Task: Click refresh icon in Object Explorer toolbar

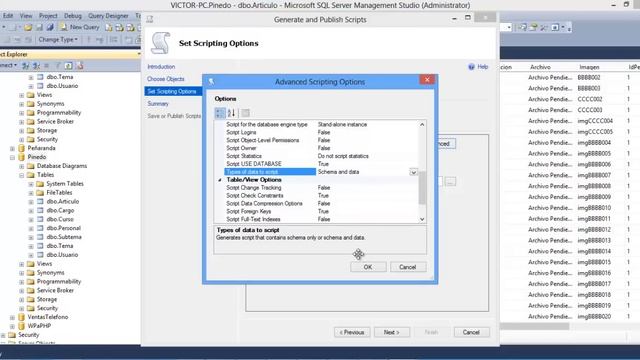Action: pyautogui.click(x=69, y=65)
